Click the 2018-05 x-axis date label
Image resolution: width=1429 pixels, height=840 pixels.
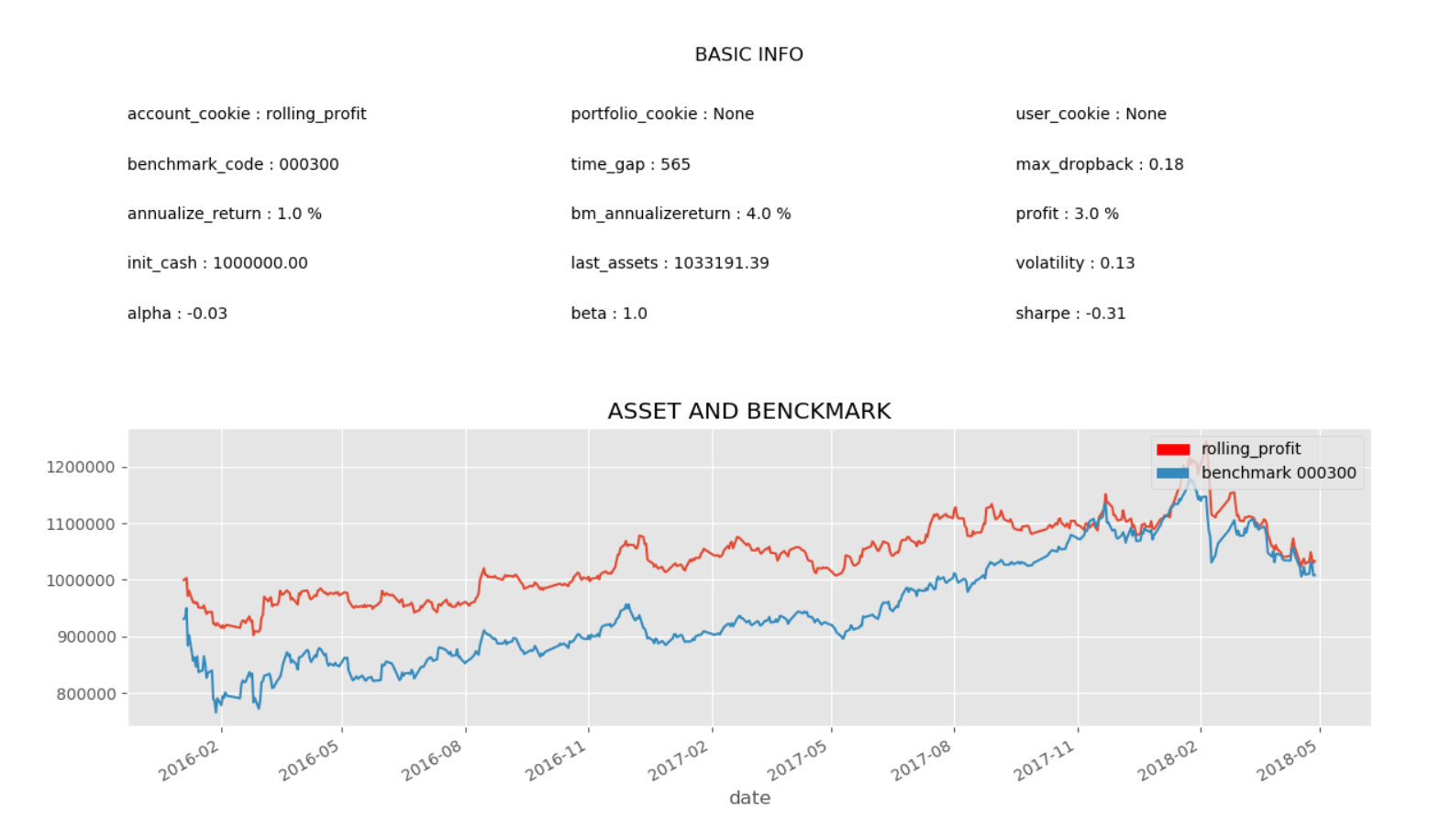click(1288, 761)
